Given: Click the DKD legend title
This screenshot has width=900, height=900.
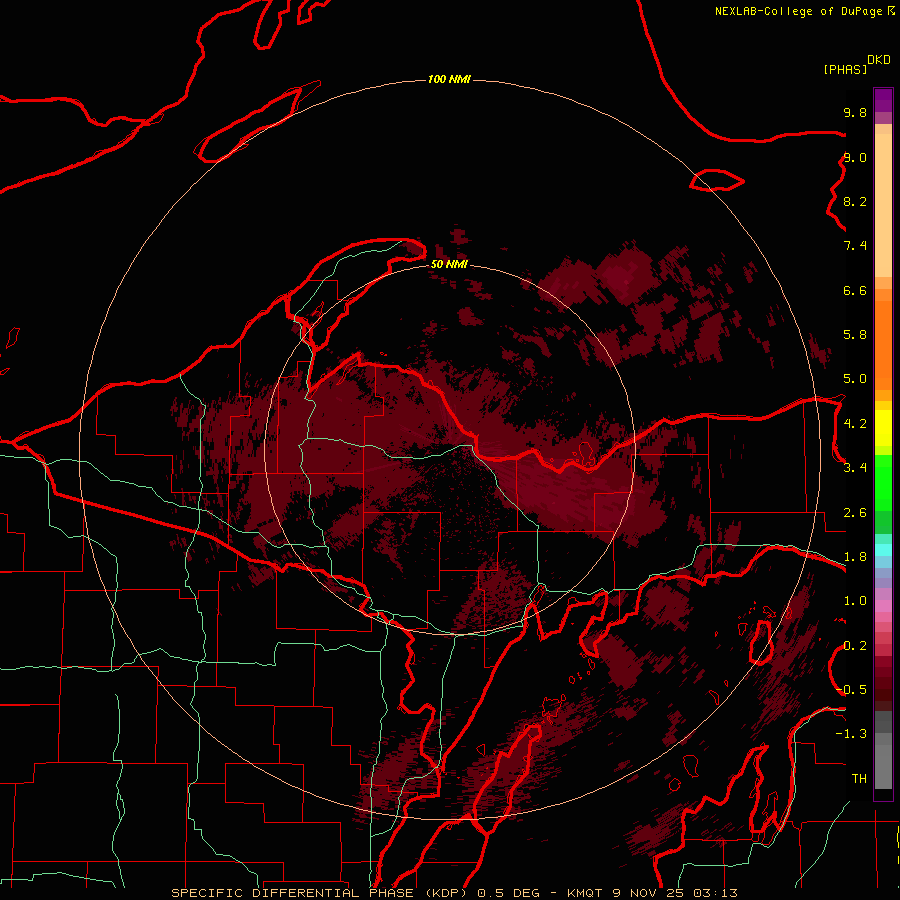Looking at the screenshot, I should point(879,60).
